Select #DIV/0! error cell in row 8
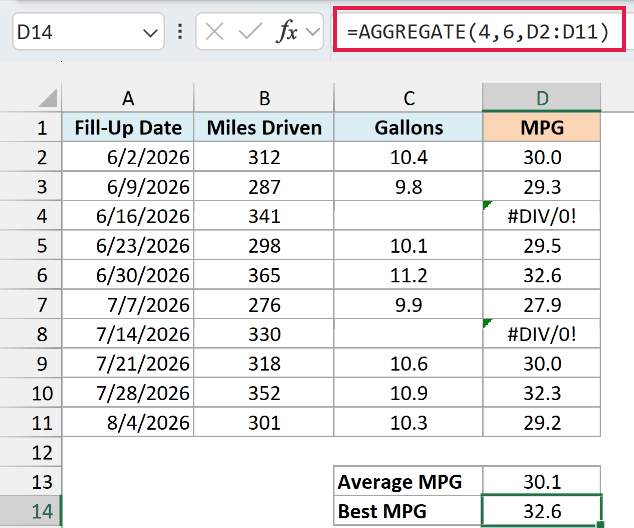634x528 pixels. point(541,334)
